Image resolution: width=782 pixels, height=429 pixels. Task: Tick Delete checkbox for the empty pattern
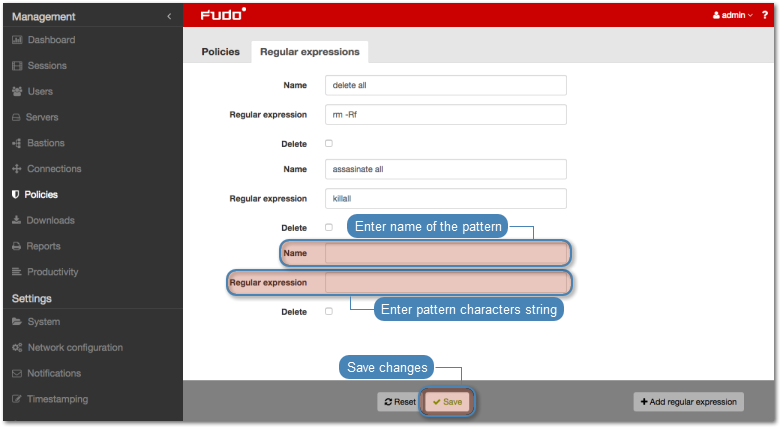tap(329, 312)
